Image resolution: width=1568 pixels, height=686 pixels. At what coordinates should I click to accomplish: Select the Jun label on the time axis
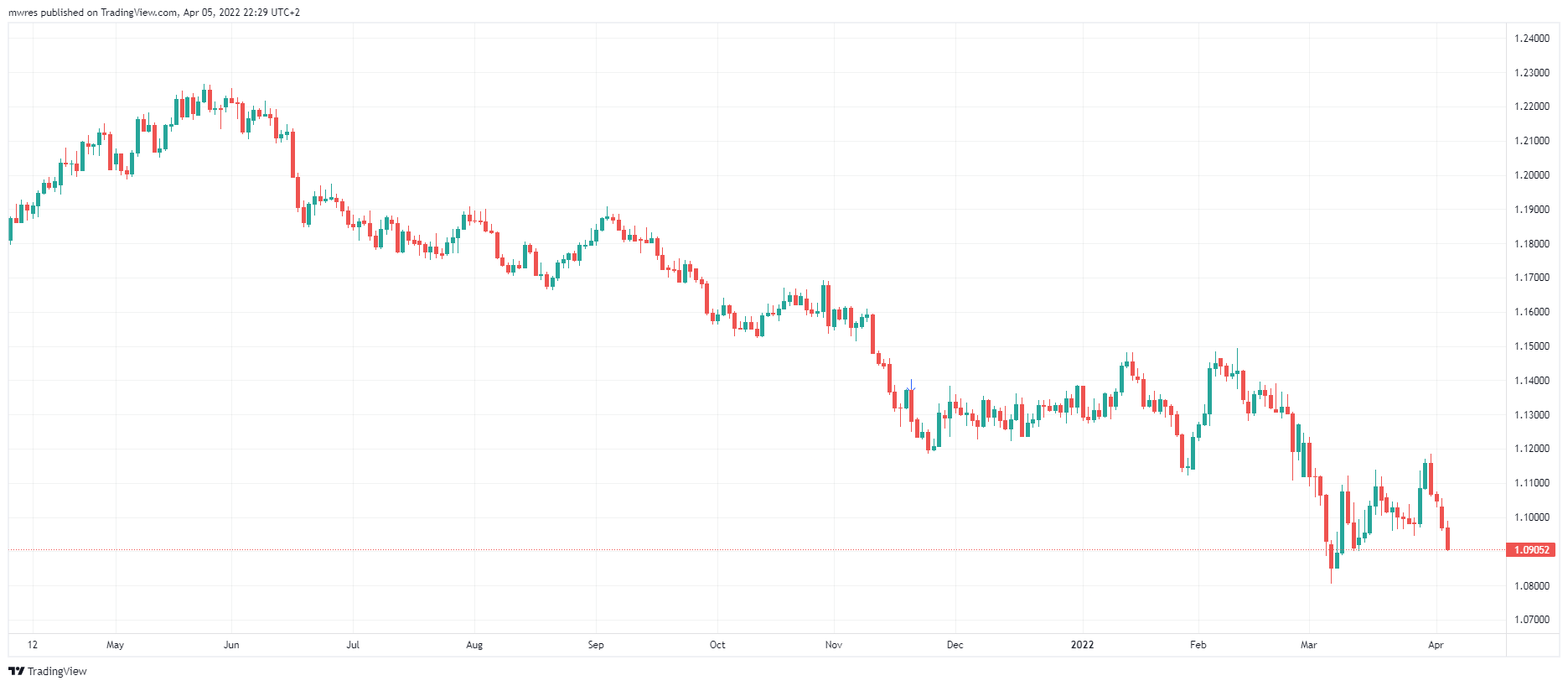231,645
